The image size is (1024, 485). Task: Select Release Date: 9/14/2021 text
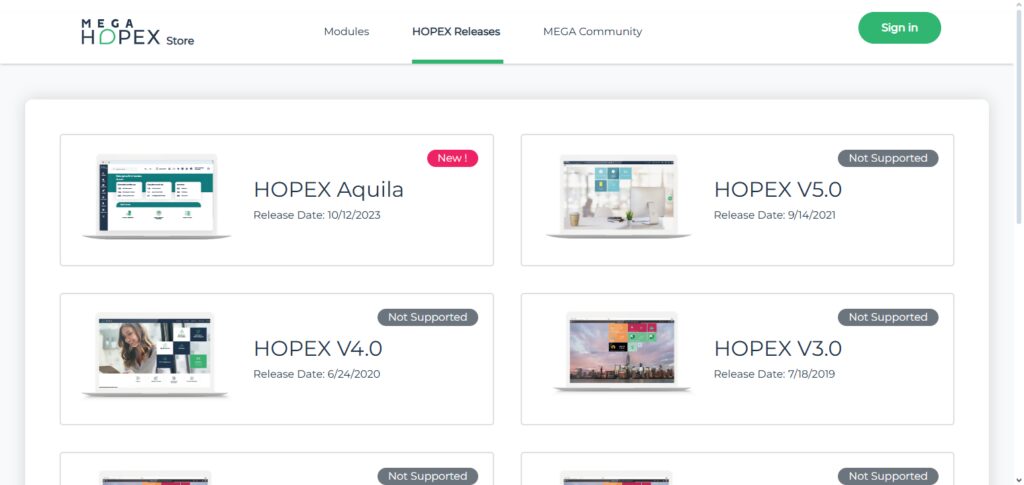click(775, 215)
